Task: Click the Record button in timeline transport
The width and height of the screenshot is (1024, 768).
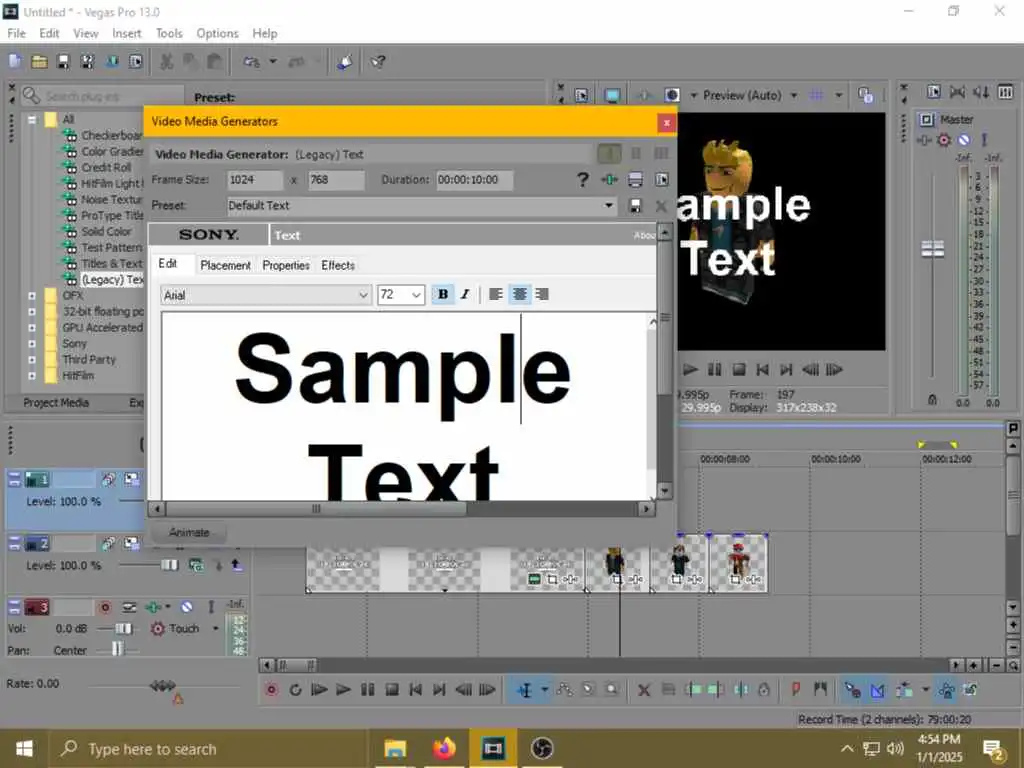Action: click(272, 690)
